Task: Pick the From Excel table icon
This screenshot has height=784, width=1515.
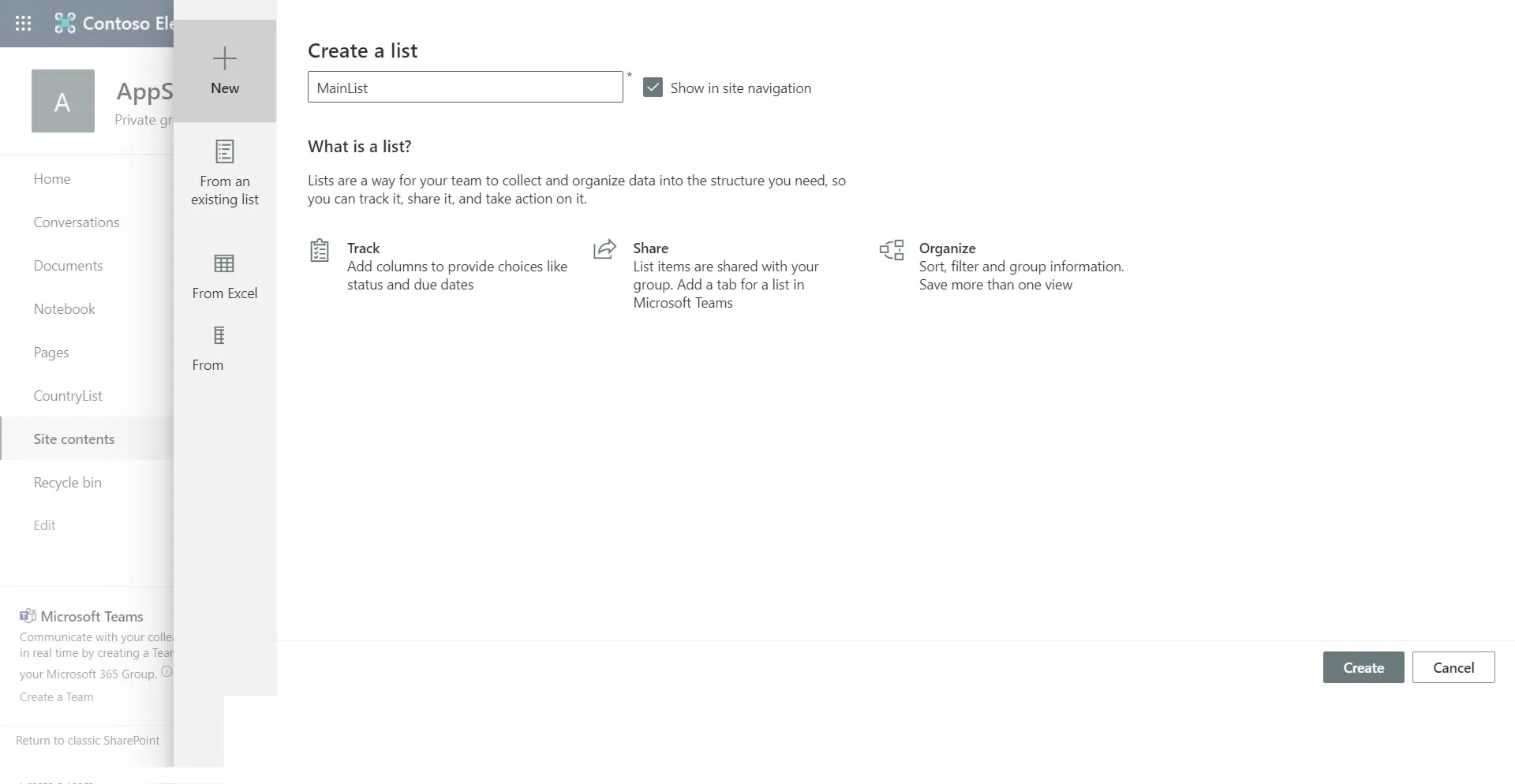Action: pyautogui.click(x=225, y=263)
